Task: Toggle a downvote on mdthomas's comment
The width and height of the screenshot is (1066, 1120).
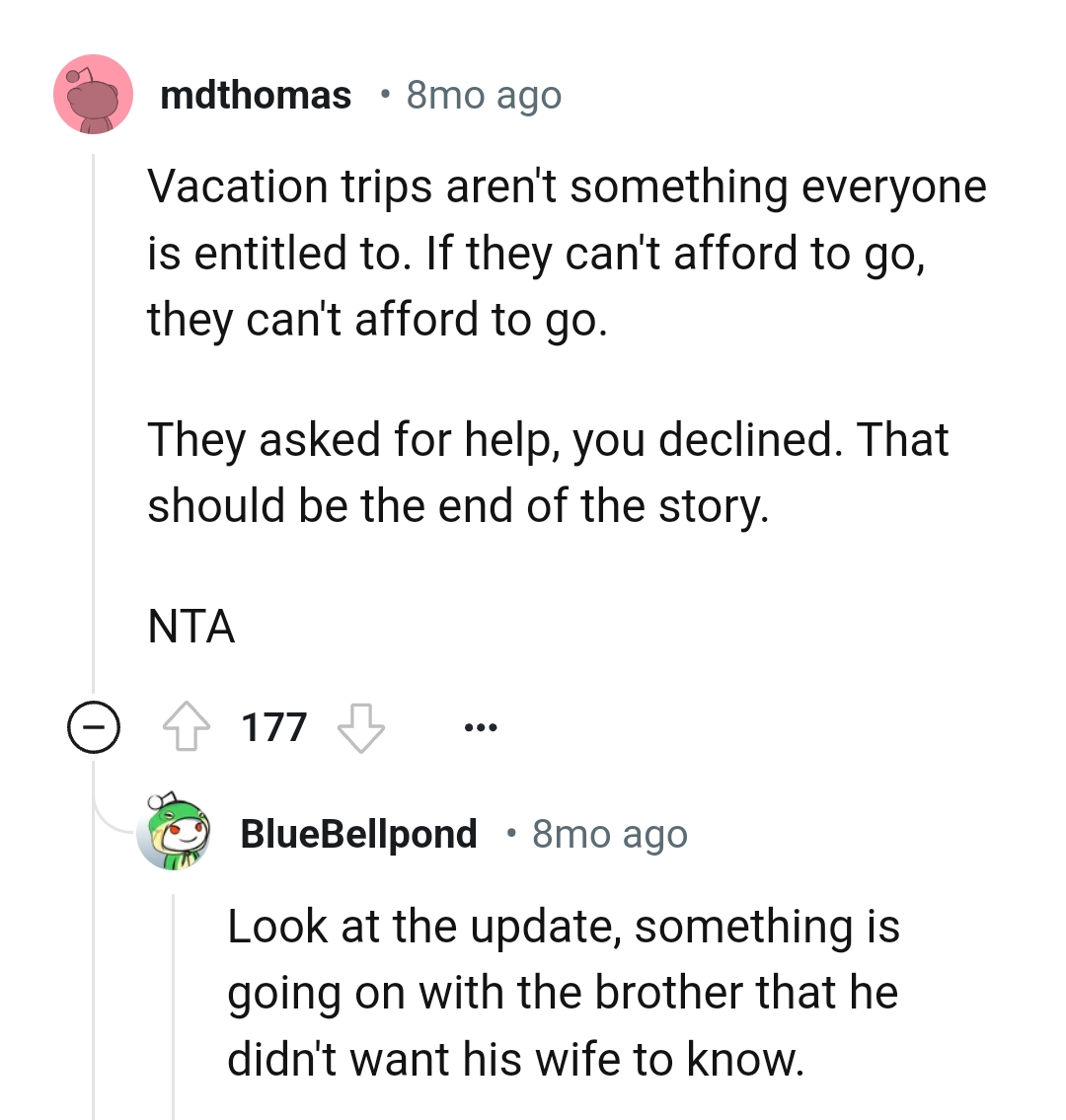Action: click(x=360, y=727)
